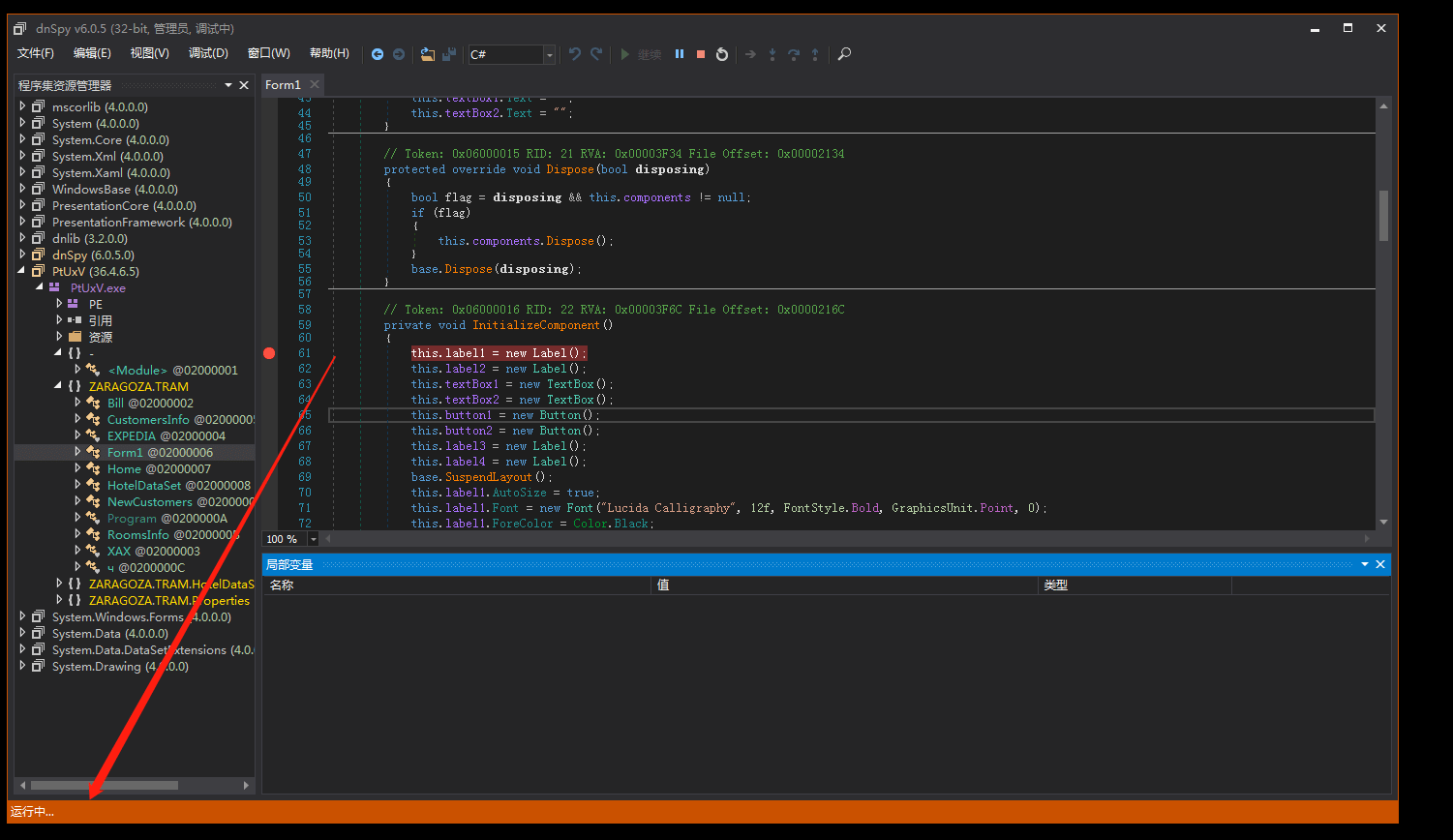The width and height of the screenshot is (1453, 840).
Task: Stop debugging with the red square
Action: pyautogui.click(x=701, y=54)
